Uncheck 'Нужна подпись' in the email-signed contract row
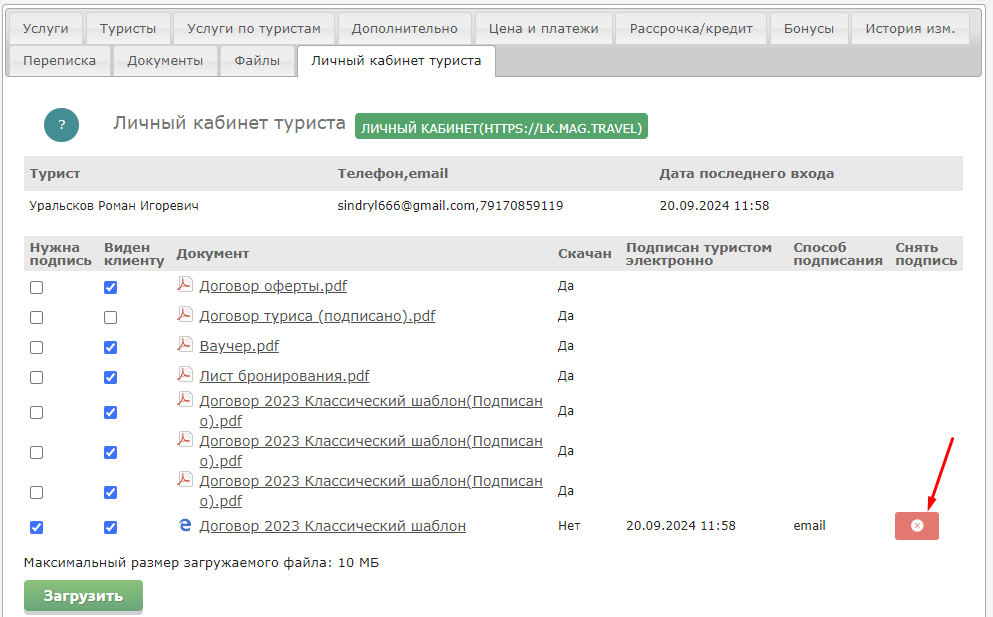The height and width of the screenshot is (617, 993). [37, 527]
